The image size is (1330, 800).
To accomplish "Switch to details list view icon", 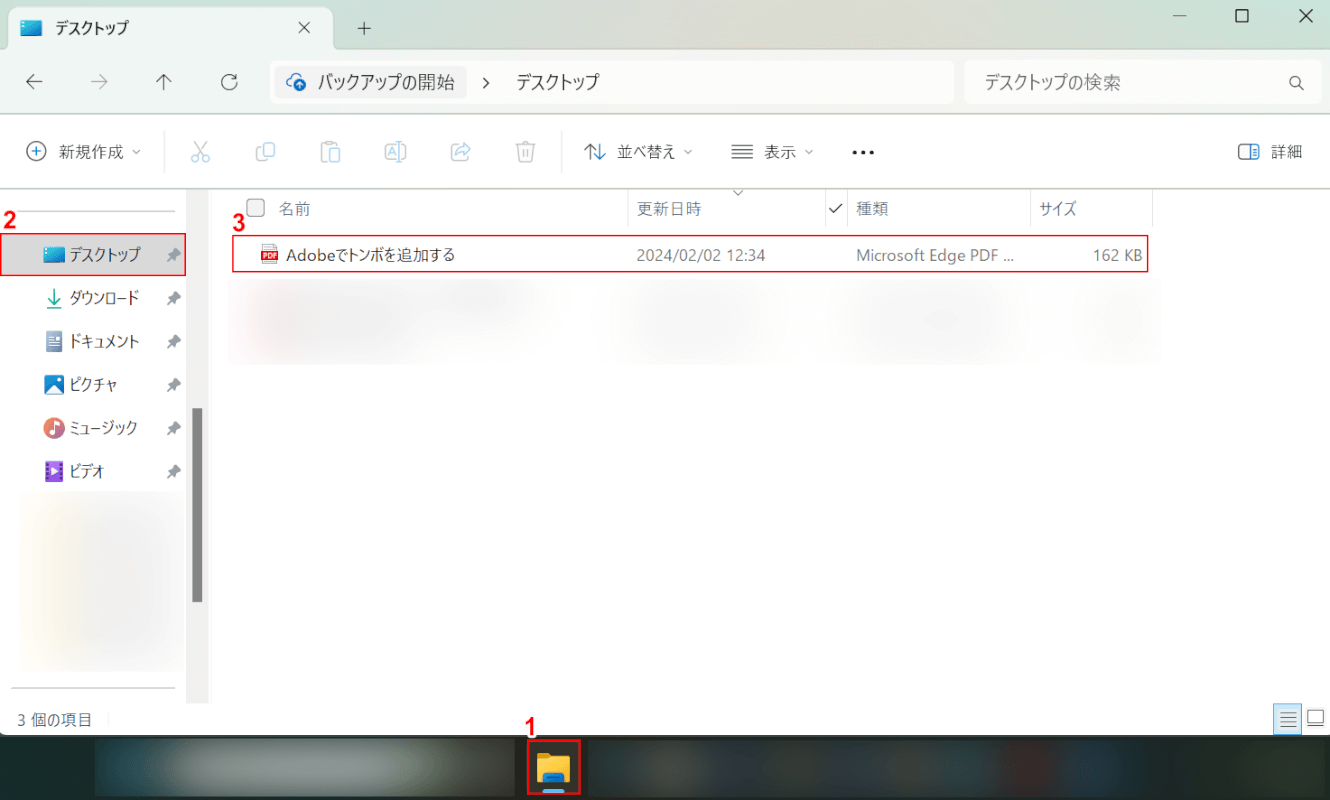I will click(1288, 718).
